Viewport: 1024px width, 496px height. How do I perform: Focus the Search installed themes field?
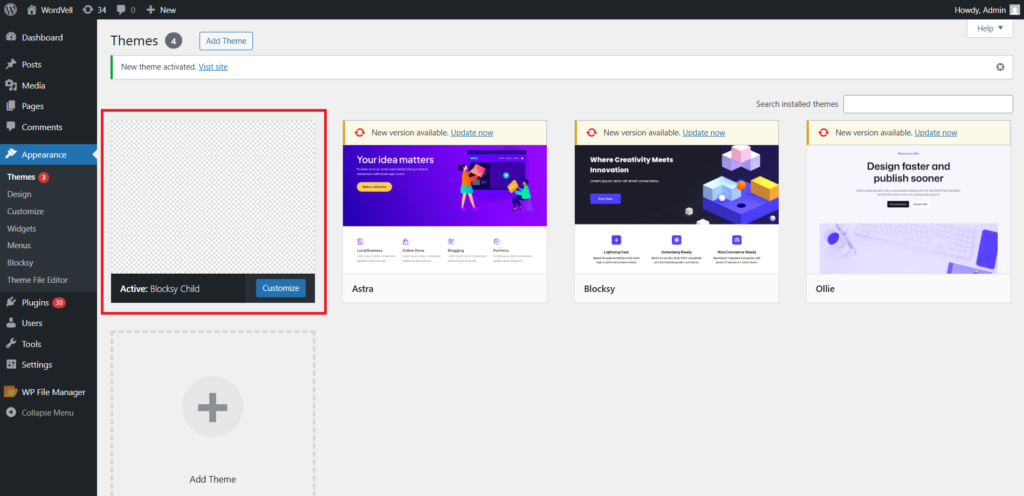pyautogui.click(x=928, y=104)
